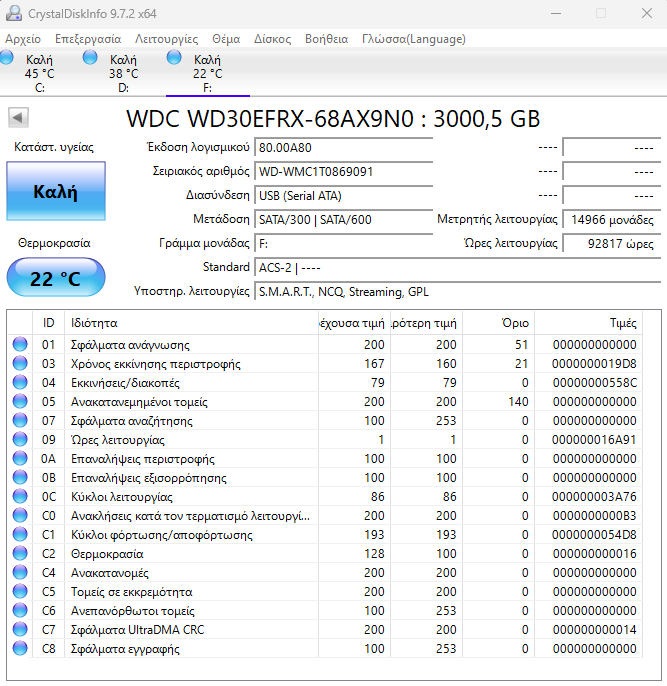Viewport: 667px width, 686px height.
Task: Open the Θέμα menu
Action: tap(226, 39)
